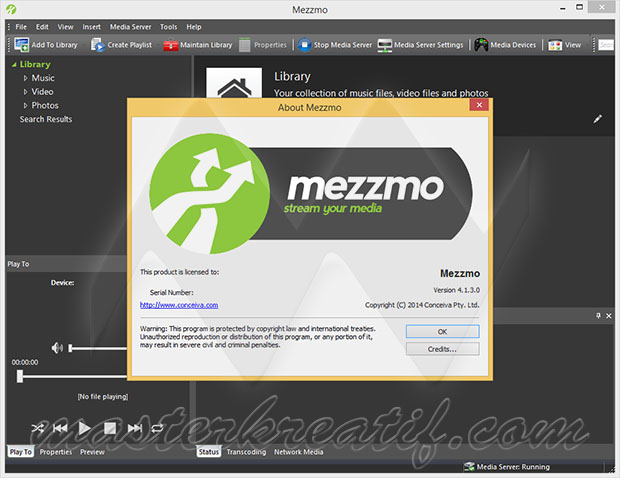The width and height of the screenshot is (620, 478).
Task: Click the search field in toolbar
Action: click(x=606, y=45)
